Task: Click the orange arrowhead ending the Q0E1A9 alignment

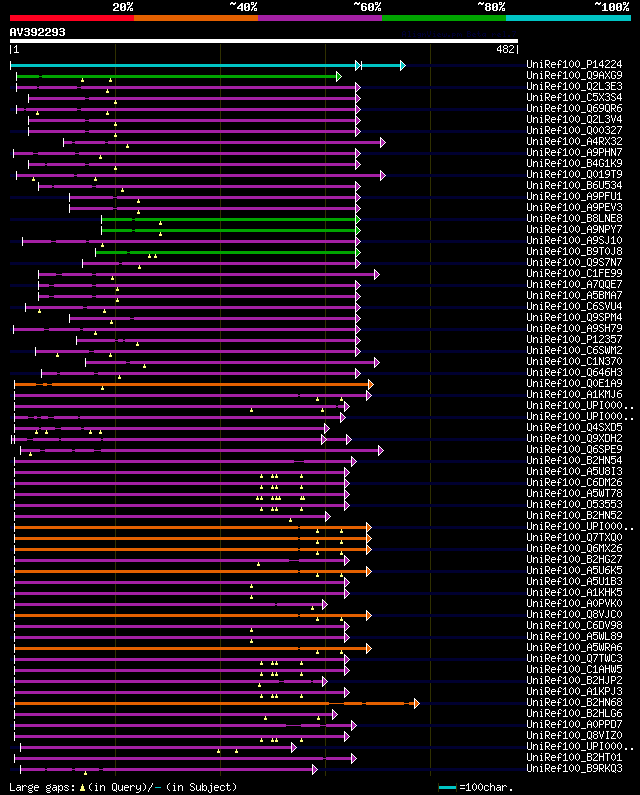Action: (x=370, y=384)
